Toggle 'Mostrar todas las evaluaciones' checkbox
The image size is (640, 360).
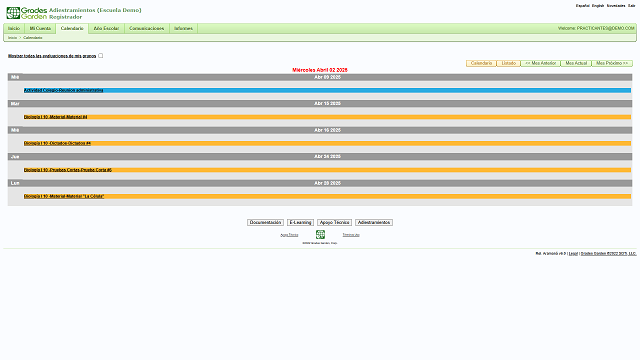point(100,56)
